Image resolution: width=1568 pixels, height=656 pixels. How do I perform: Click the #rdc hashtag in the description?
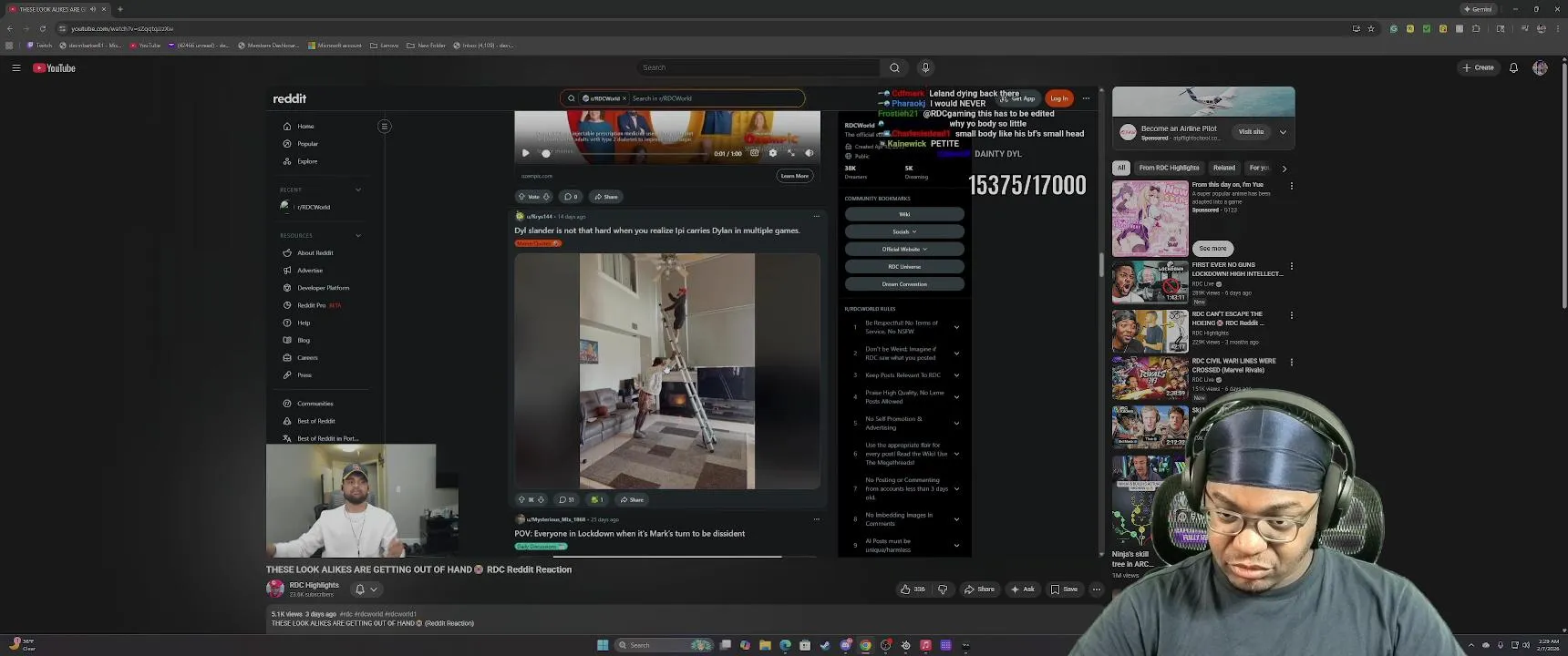point(346,614)
